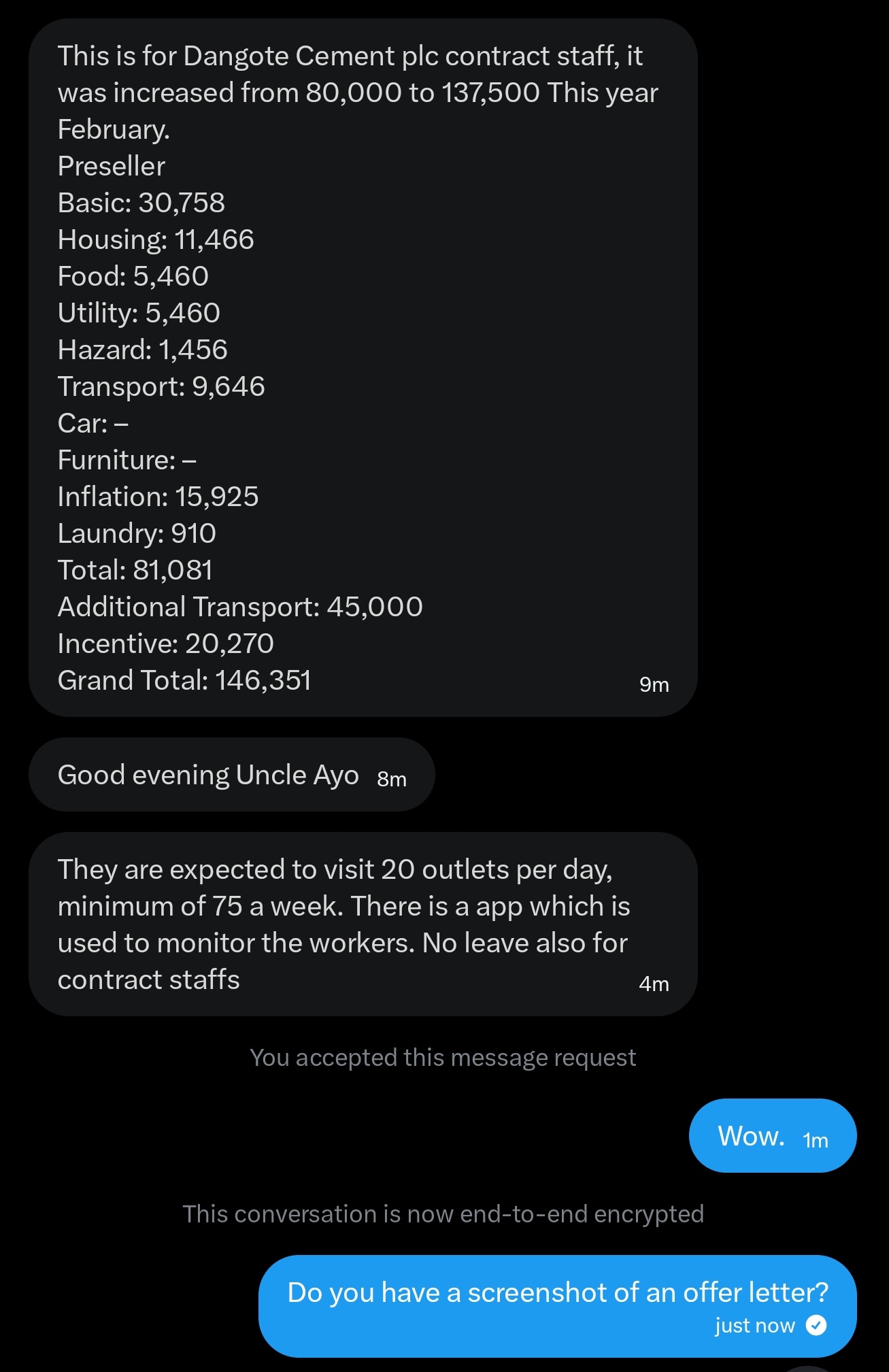The image size is (889, 1372).
Task: Tap the 1m timestamp beside 'Wow.'
Action: pyautogui.click(x=815, y=1140)
